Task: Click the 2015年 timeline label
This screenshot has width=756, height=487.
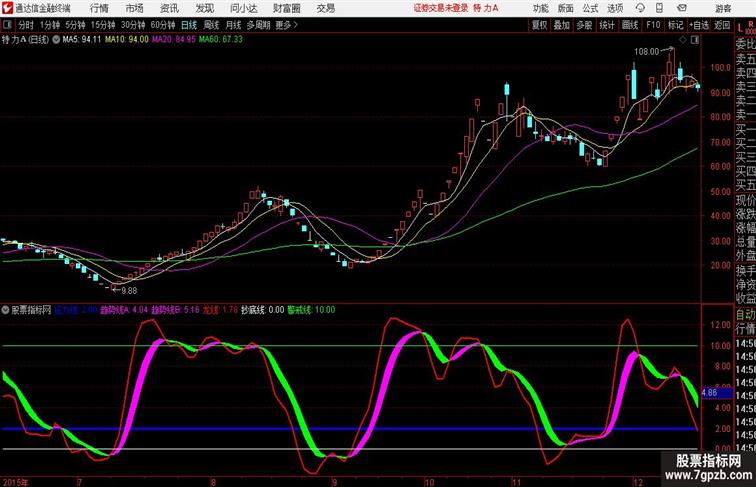Action: 15,482
